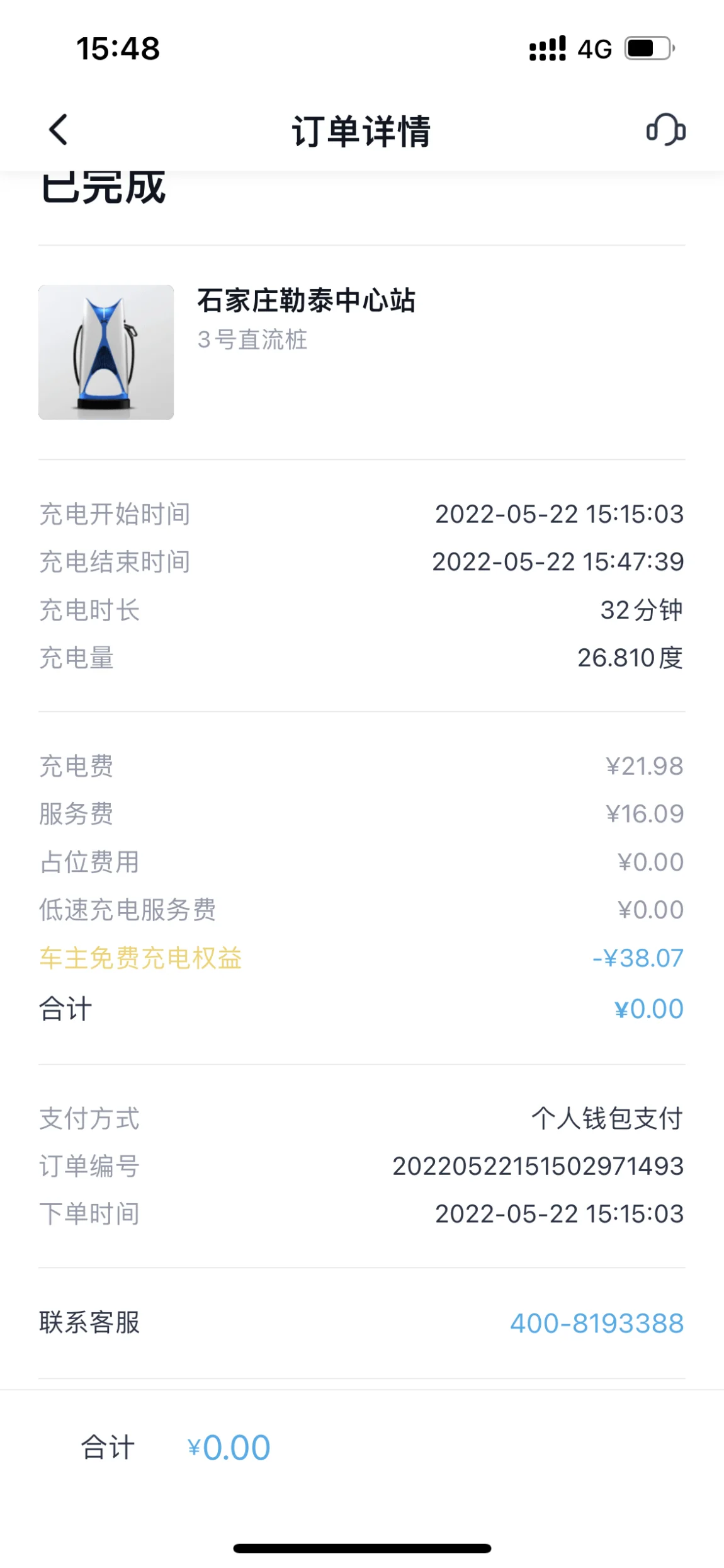Open 石家庄勒泰中心站 station name
The image size is (724, 1568).
(x=306, y=300)
